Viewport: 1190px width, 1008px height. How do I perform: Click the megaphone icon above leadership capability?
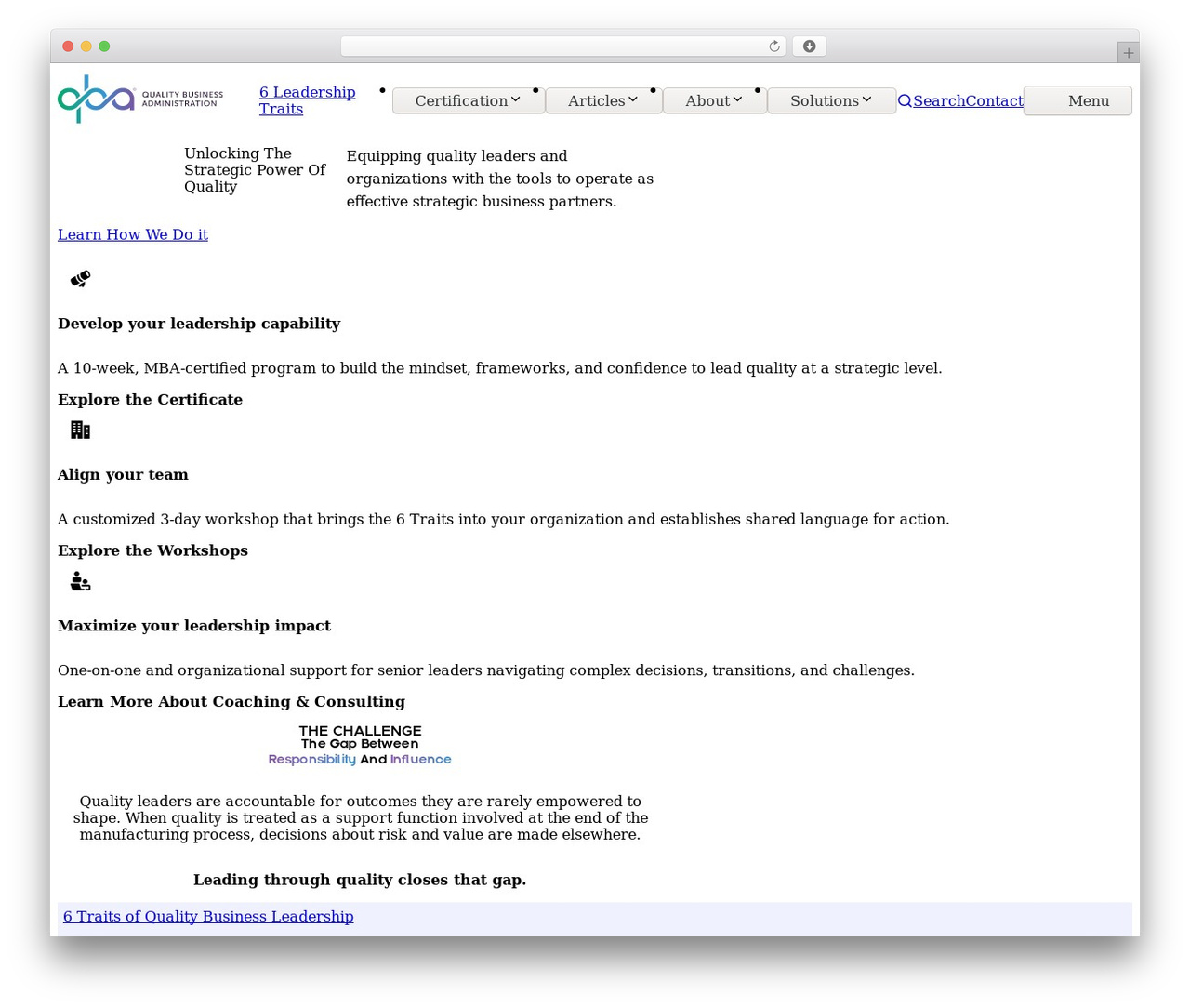(x=81, y=278)
